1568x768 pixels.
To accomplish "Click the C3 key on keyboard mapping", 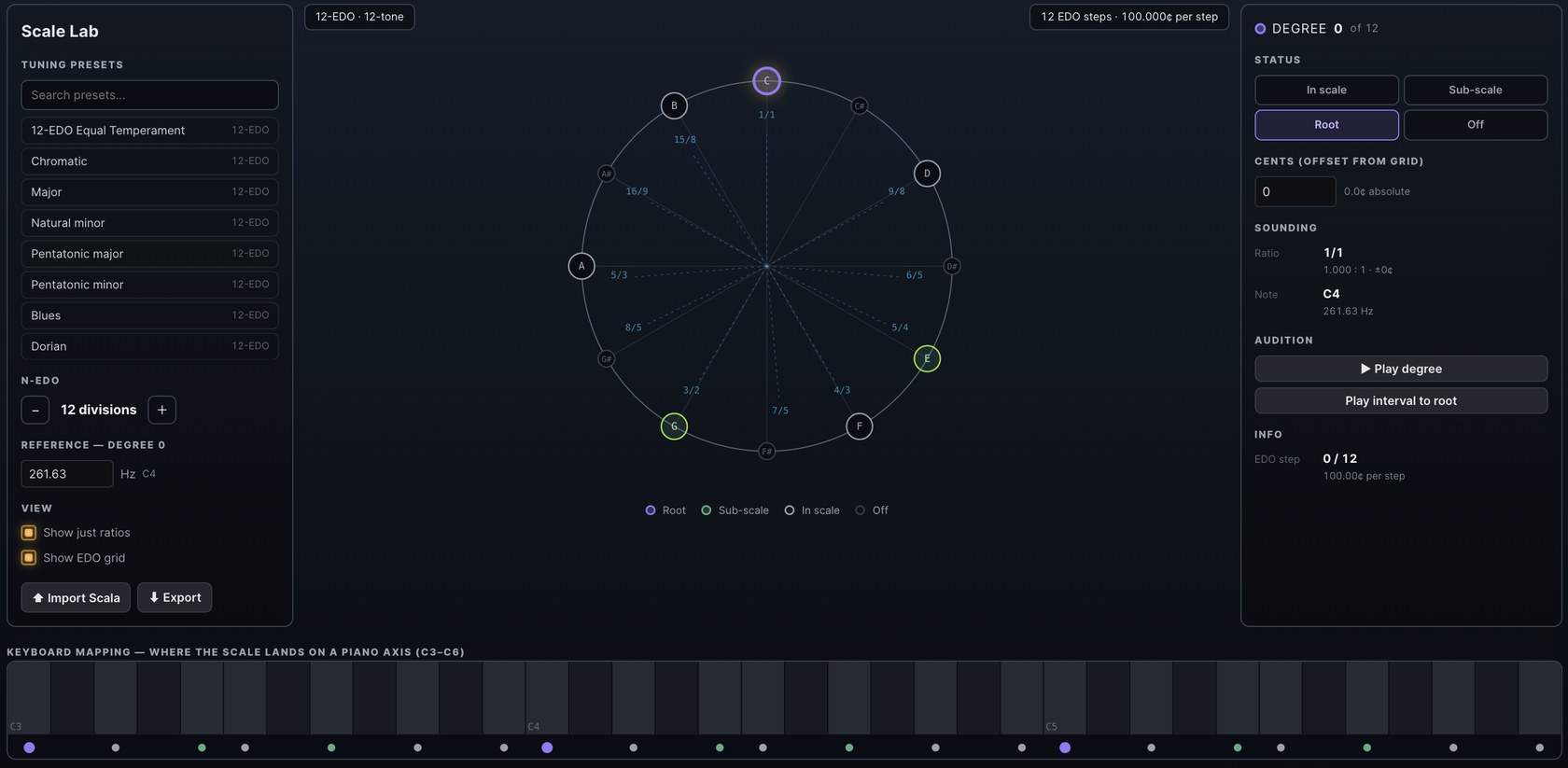I will click(29, 698).
